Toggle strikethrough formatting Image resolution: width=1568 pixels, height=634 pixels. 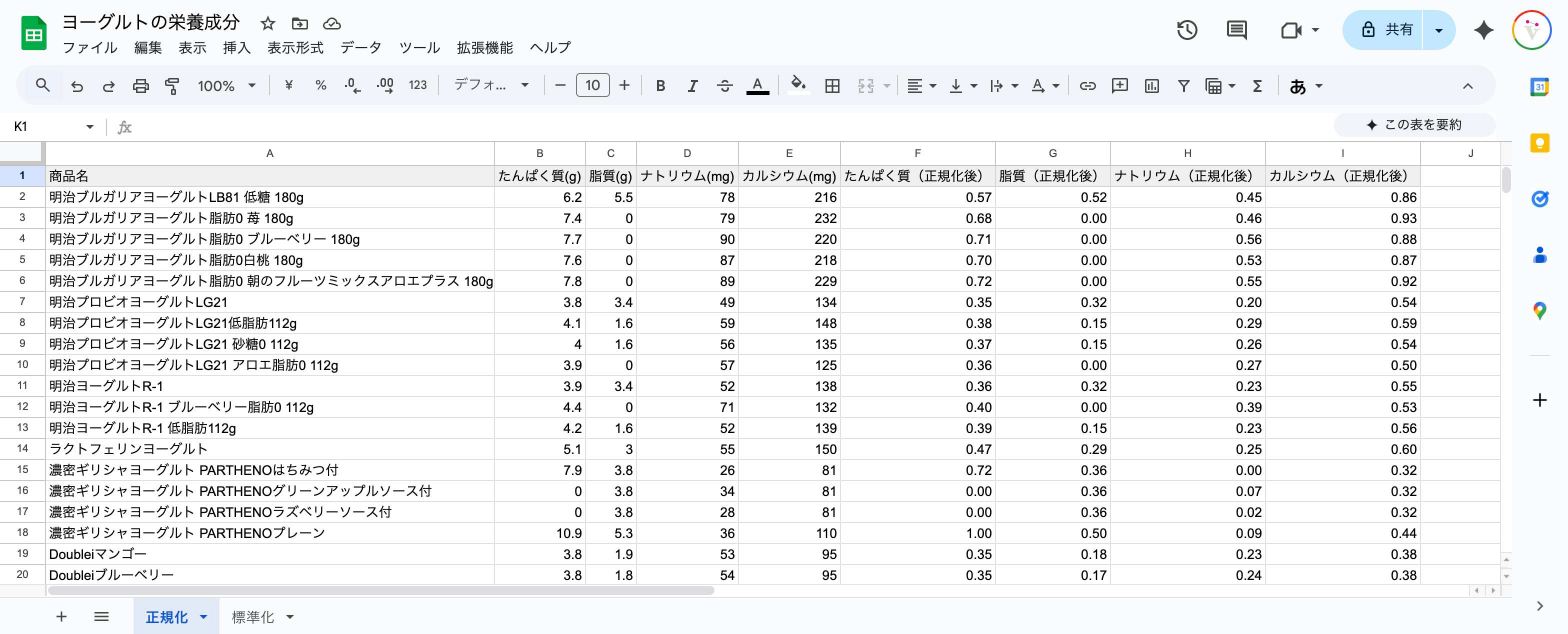(x=724, y=86)
